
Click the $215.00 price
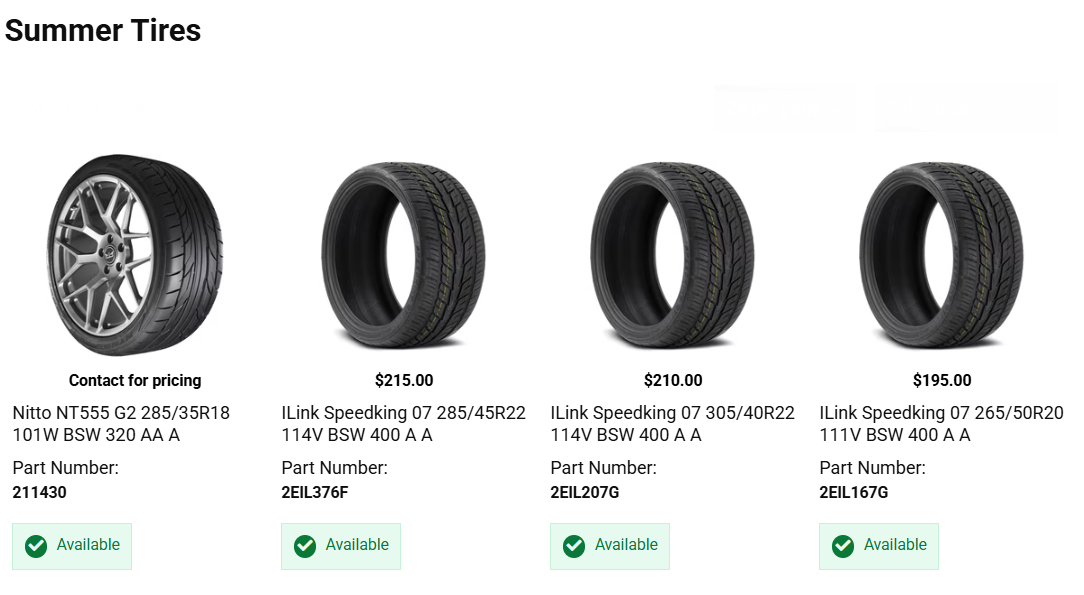[404, 380]
